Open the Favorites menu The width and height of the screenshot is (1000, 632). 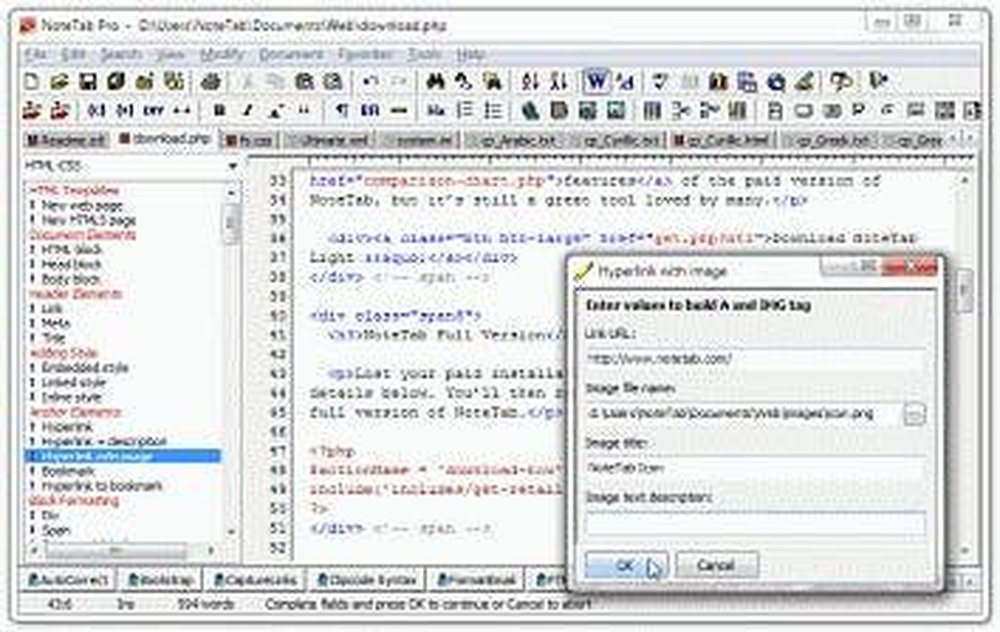click(365, 54)
